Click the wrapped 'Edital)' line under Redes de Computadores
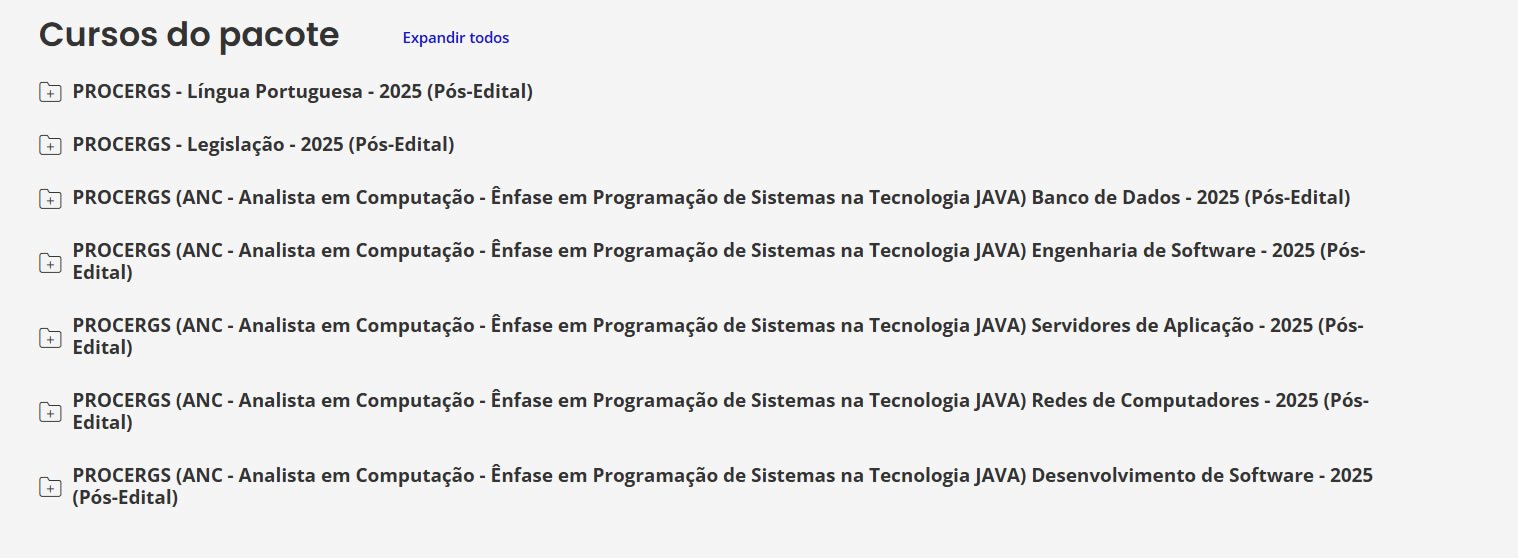Screen dimensions: 1518x558 click(x=103, y=422)
